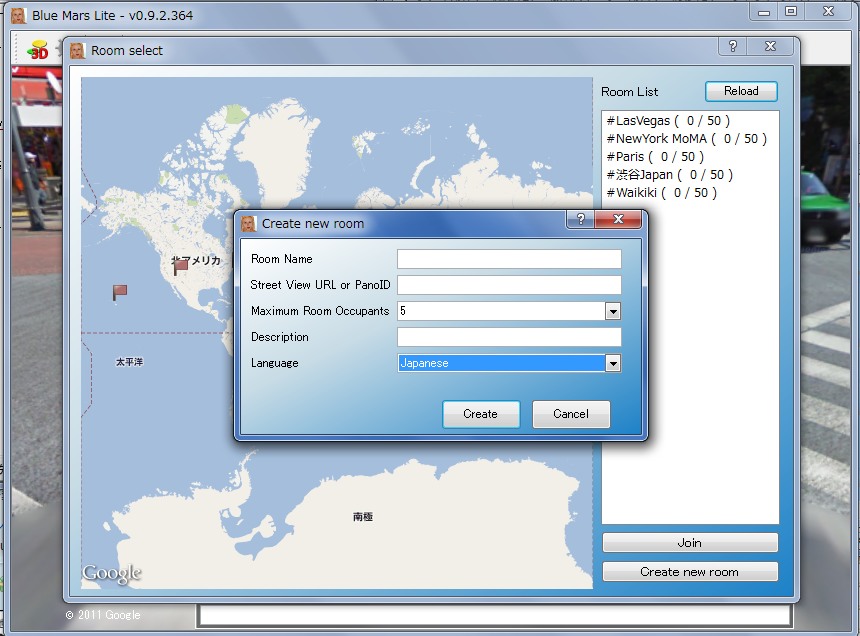Click the red flag over North America
860x636 pixels.
point(181,267)
